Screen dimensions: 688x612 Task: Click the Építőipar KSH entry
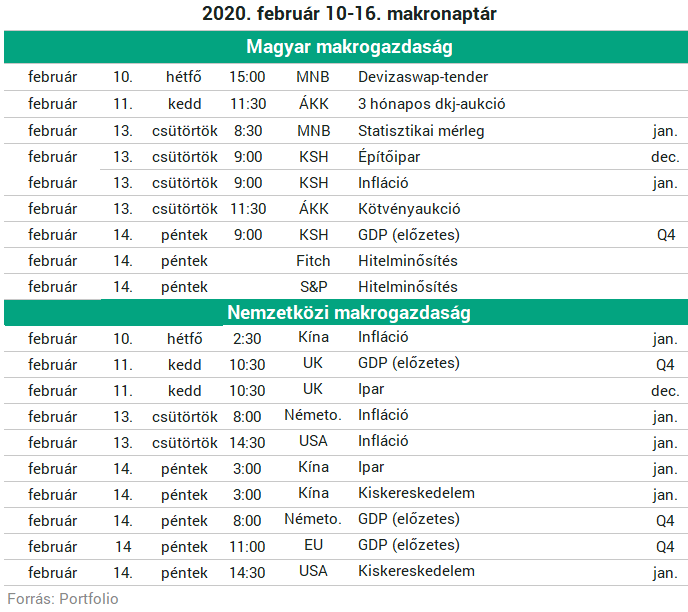389,157
